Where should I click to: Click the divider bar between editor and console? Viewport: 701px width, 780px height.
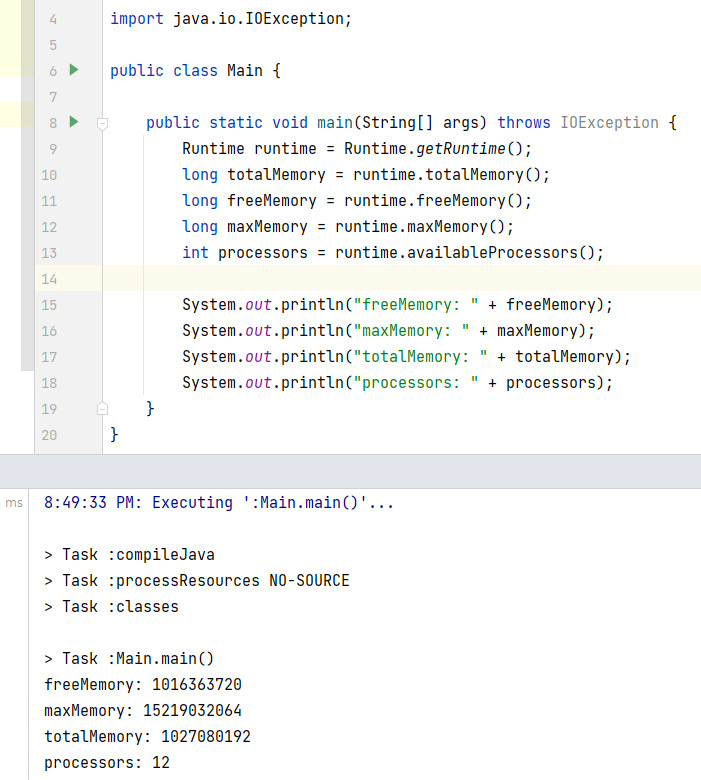click(350, 470)
